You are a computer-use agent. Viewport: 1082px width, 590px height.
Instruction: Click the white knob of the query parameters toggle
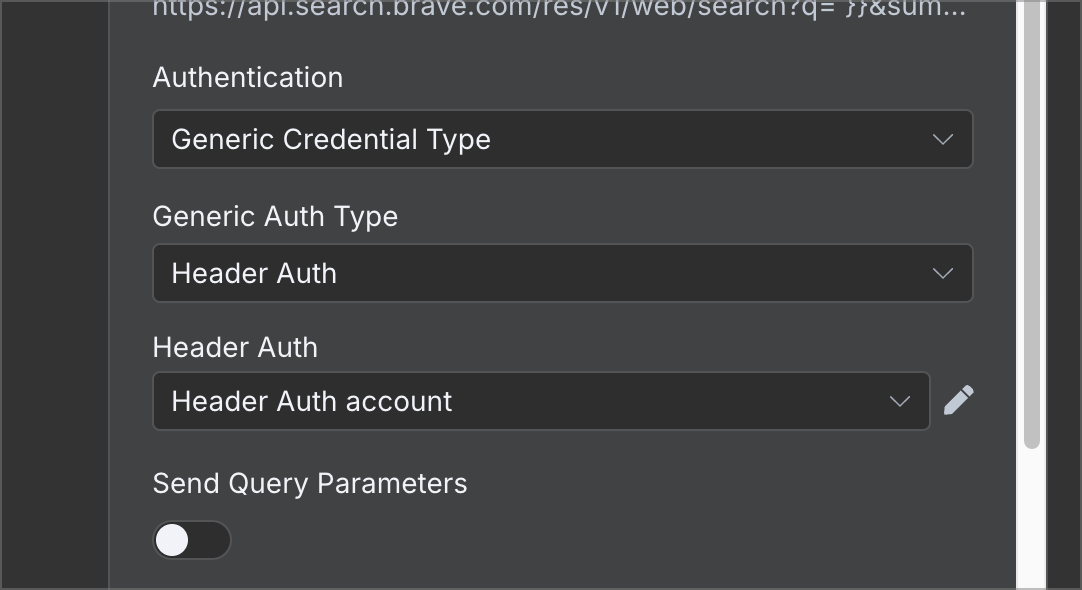pos(172,540)
